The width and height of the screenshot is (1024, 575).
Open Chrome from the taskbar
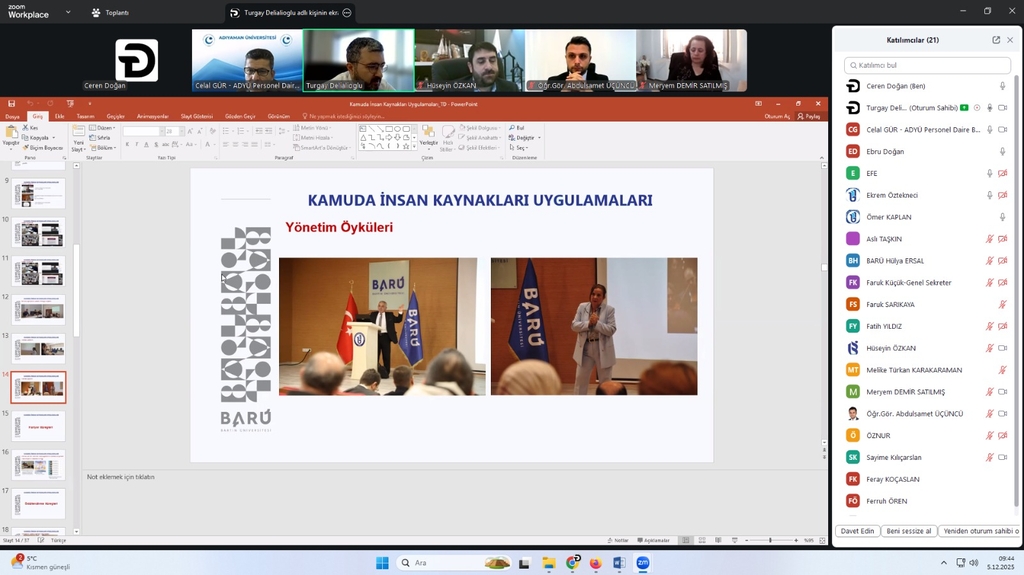point(573,563)
